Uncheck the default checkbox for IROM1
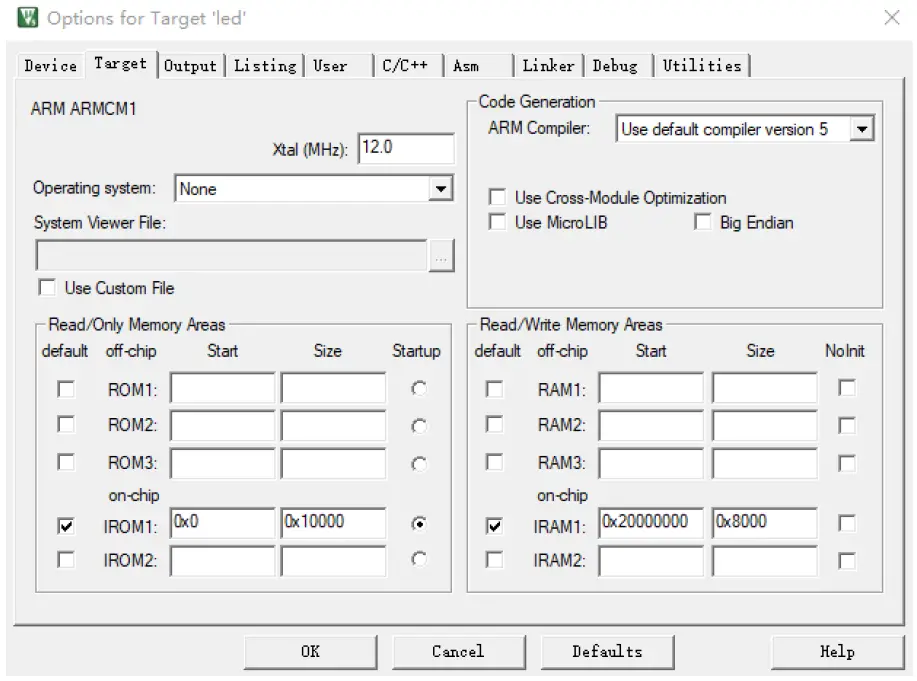917x681 pixels. (65, 523)
